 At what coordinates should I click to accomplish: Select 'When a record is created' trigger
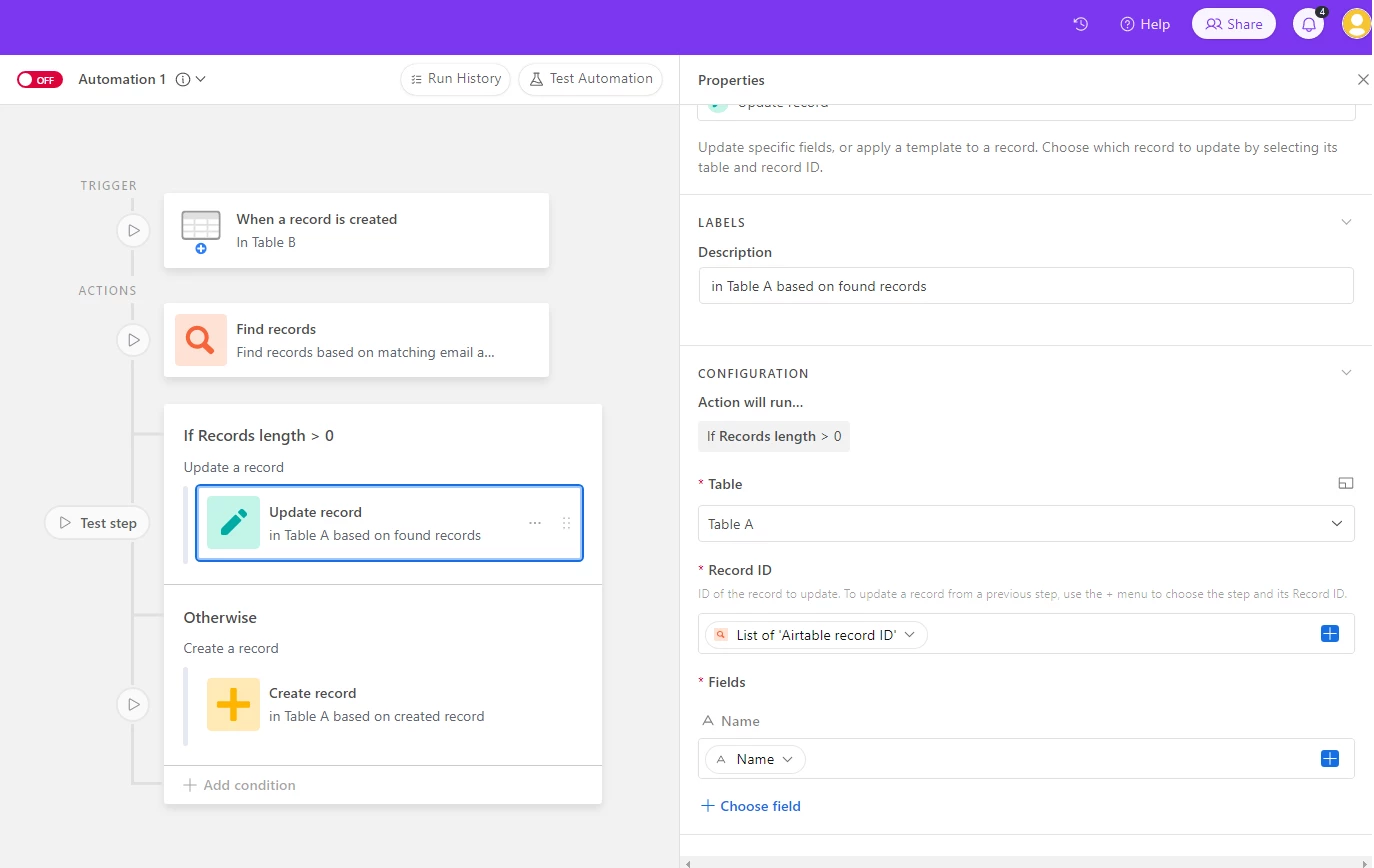click(356, 231)
